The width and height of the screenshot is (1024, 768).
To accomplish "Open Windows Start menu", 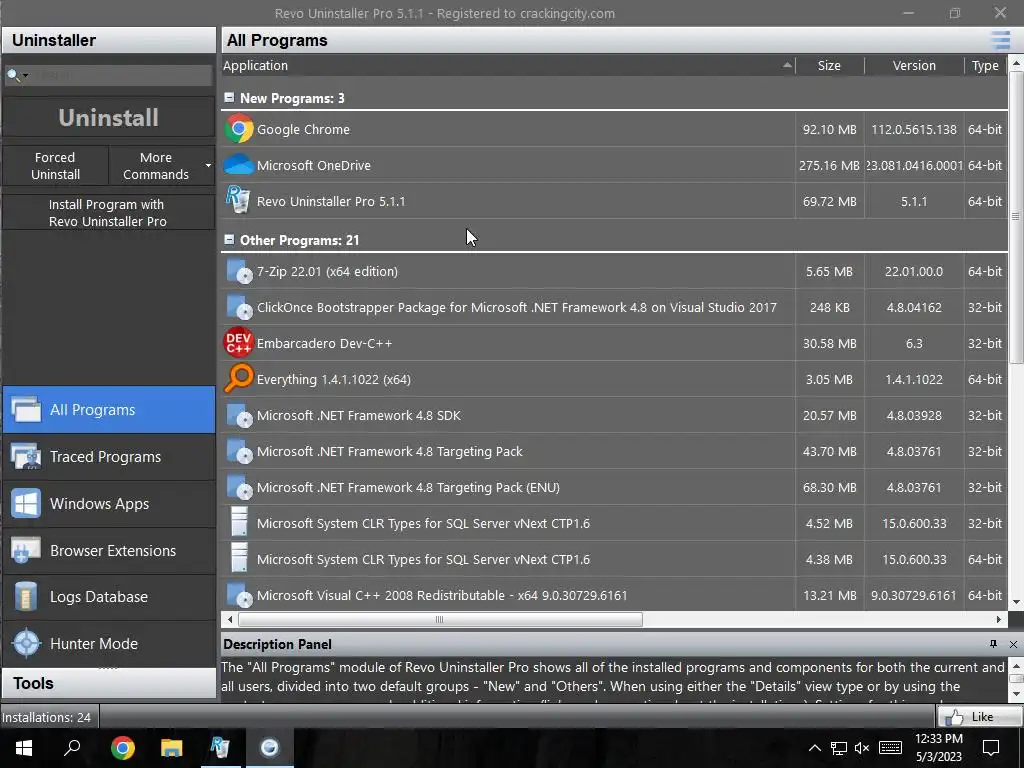I will (24, 748).
